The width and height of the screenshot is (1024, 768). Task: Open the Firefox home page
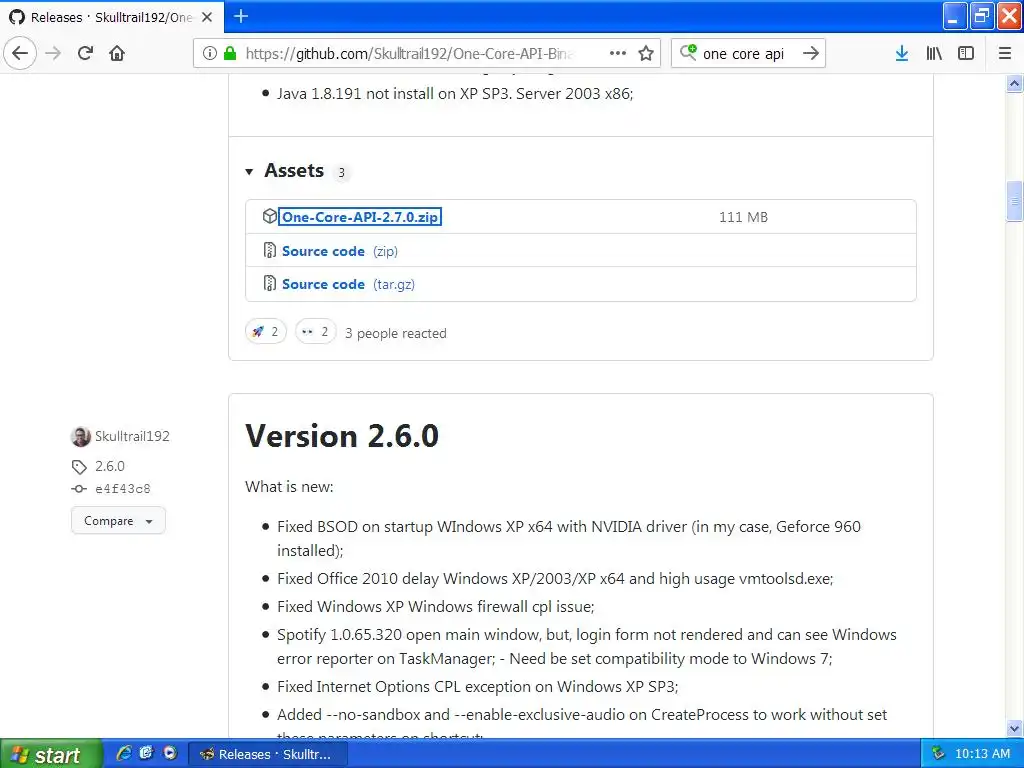tap(117, 53)
